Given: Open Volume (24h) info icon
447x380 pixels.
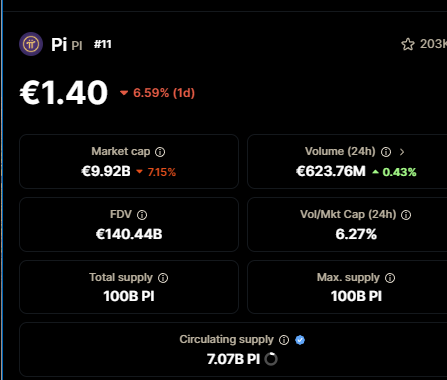Looking at the screenshot, I should point(386,152).
